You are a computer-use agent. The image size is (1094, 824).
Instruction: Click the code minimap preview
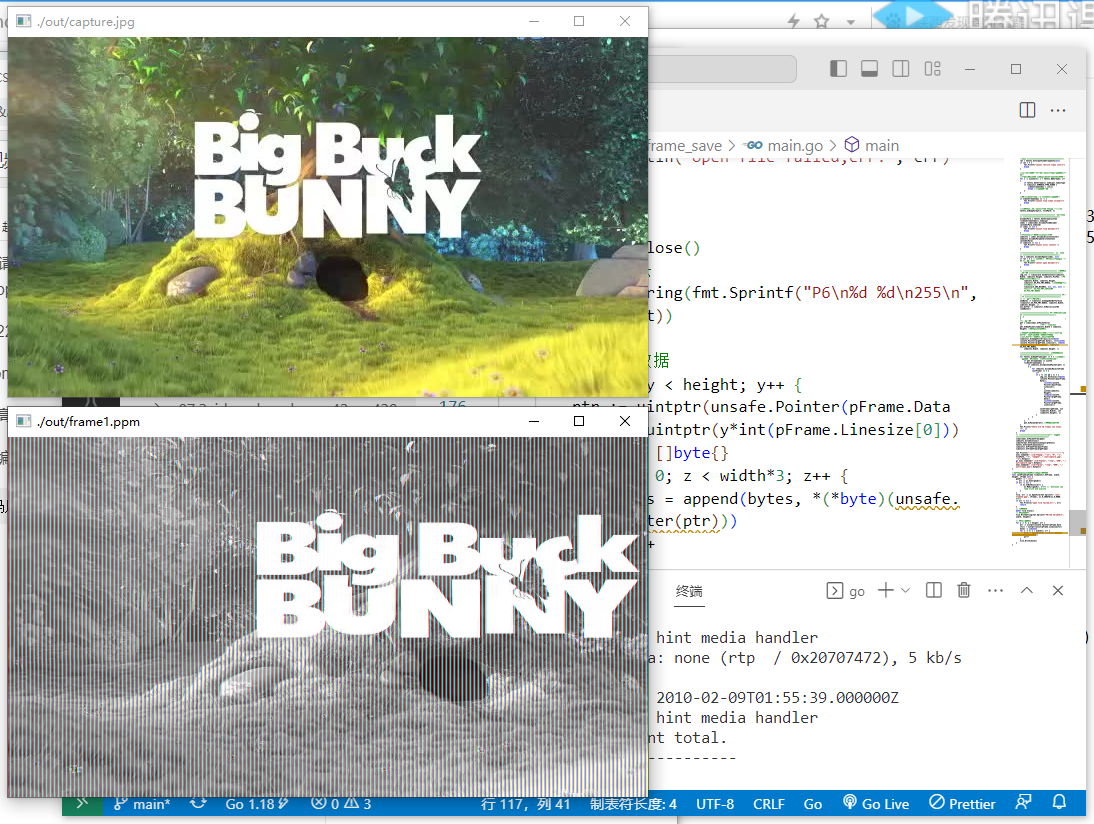click(1040, 352)
